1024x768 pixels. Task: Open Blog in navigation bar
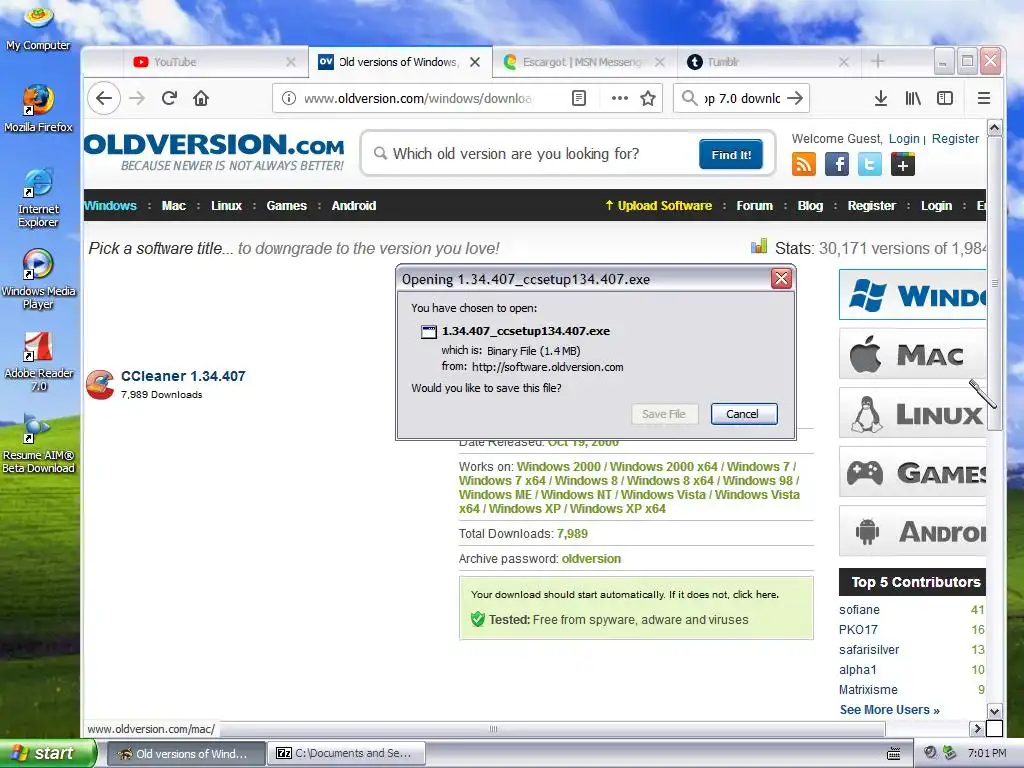pyautogui.click(x=810, y=206)
